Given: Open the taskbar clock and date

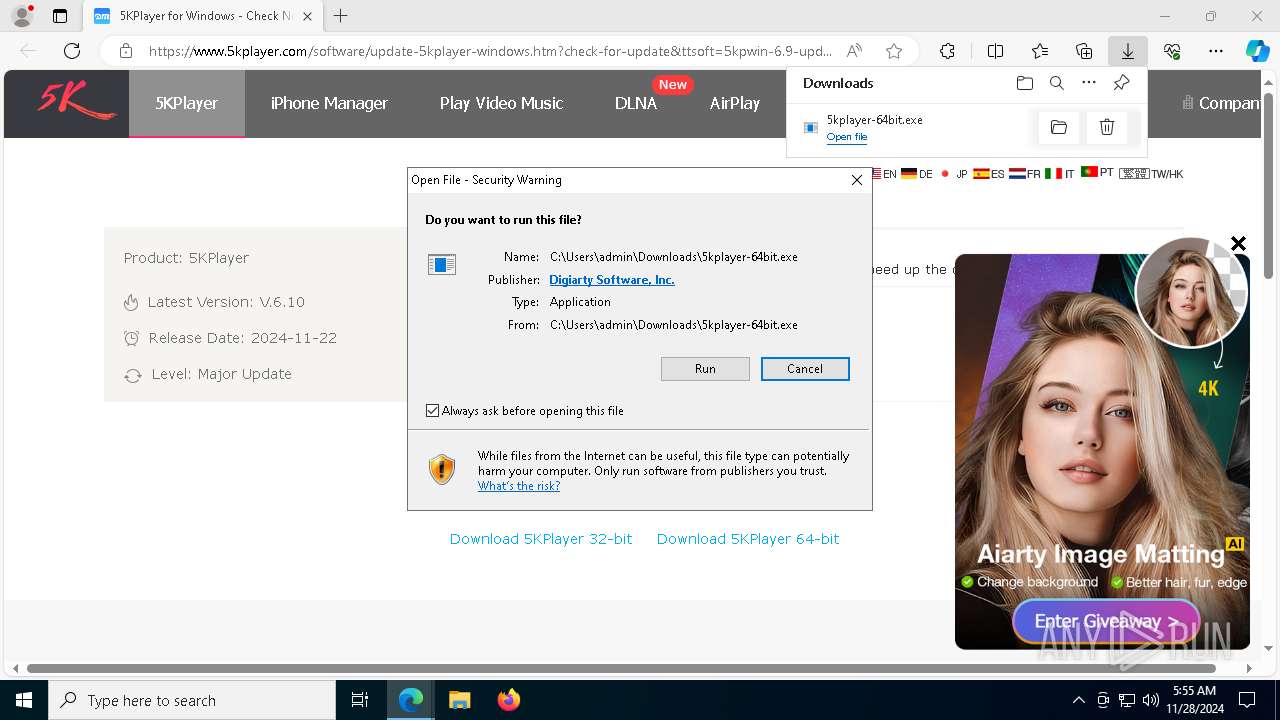Looking at the screenshot, I should pyautogui.click(x=1193, y=700).
